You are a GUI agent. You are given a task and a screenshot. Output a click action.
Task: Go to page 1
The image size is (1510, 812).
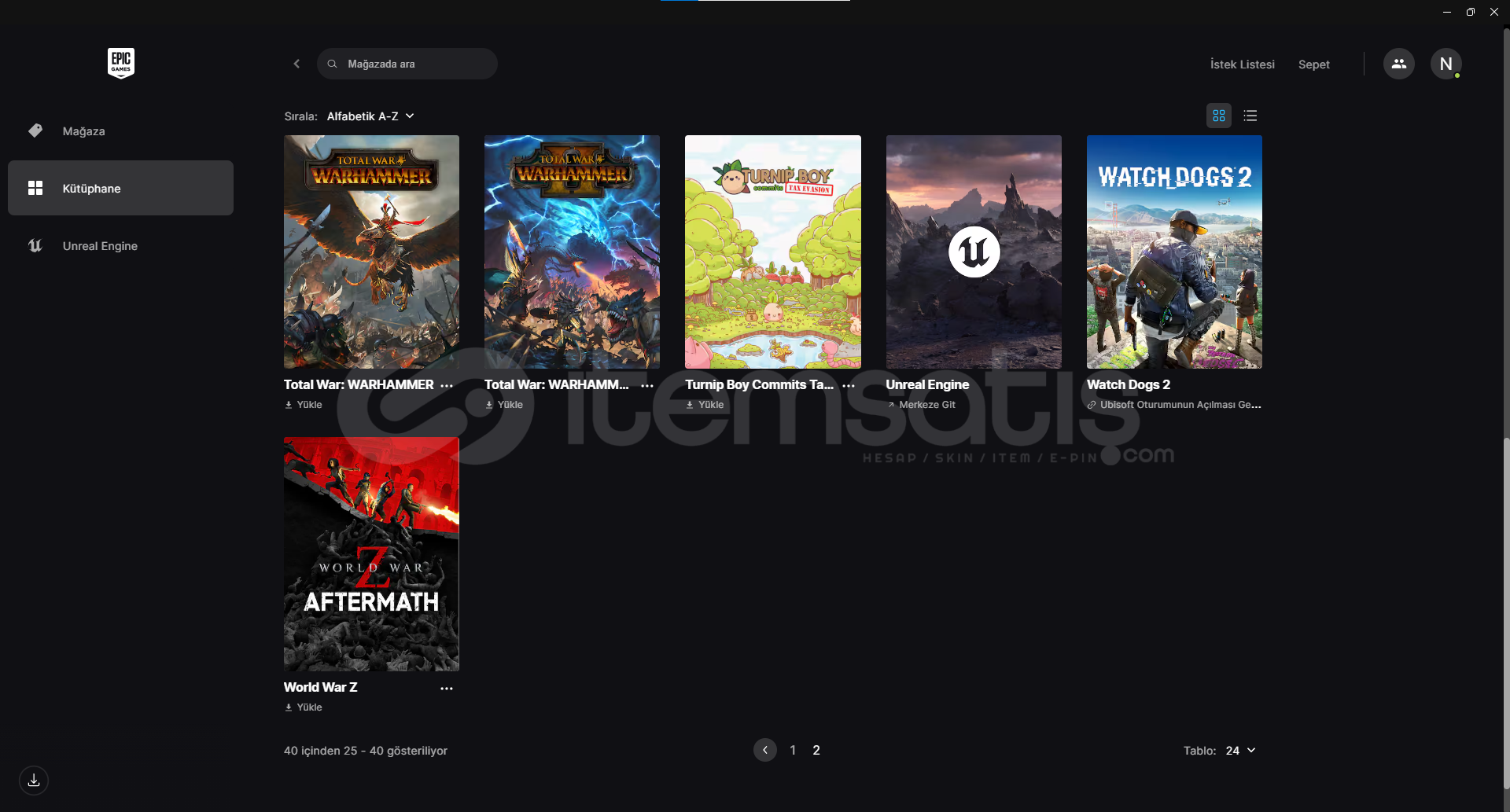[793, 750]
